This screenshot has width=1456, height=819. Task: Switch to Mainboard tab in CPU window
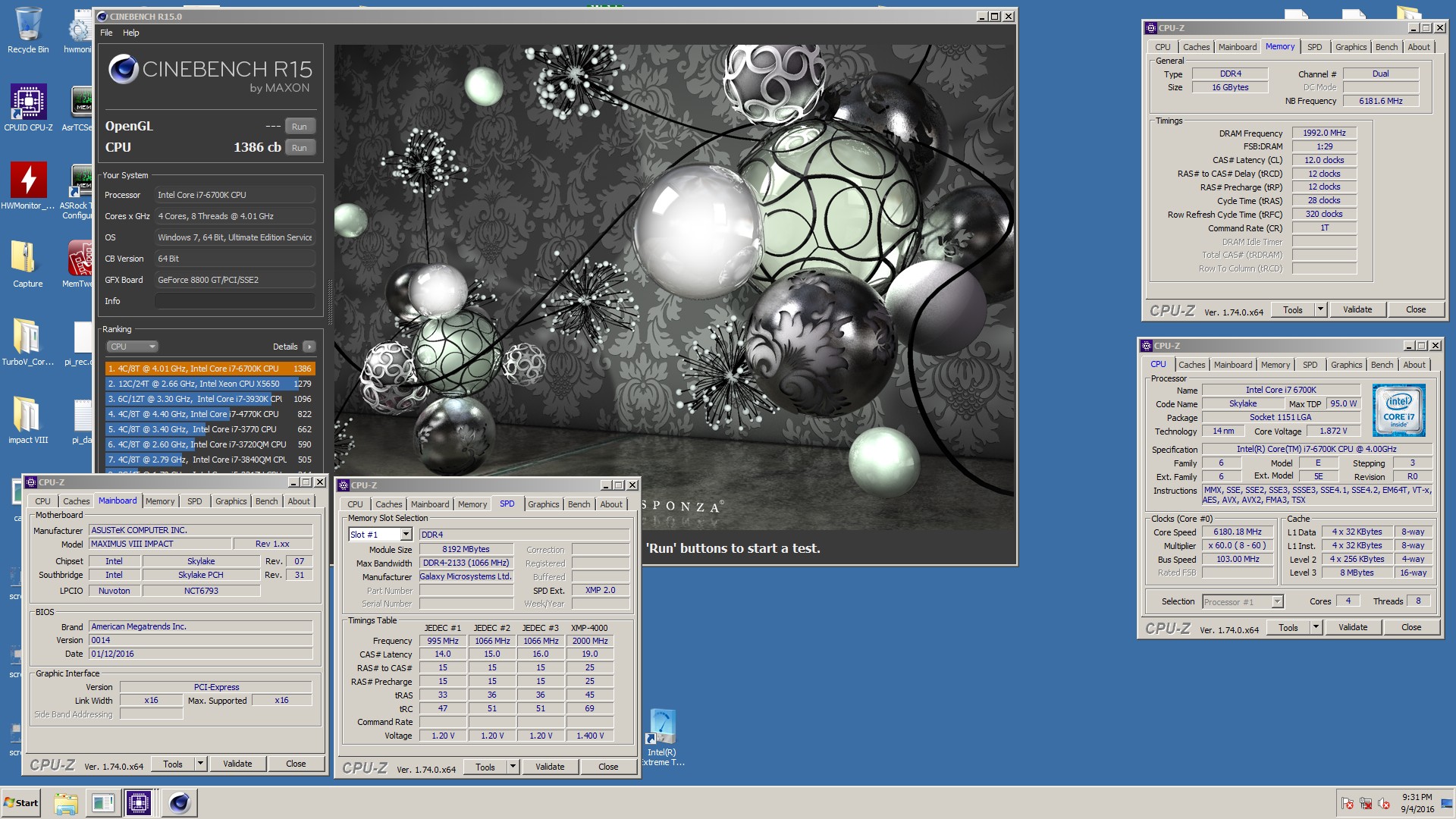pos(1233,365)
